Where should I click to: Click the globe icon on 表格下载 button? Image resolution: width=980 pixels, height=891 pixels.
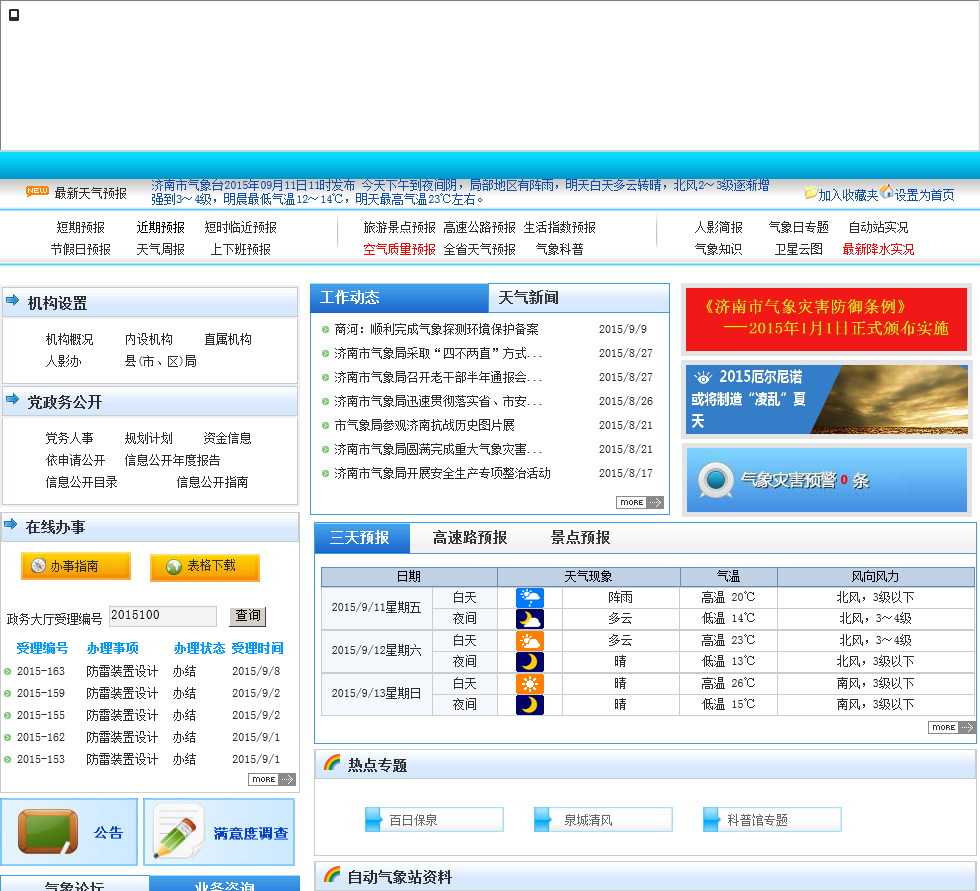(173, 566)
